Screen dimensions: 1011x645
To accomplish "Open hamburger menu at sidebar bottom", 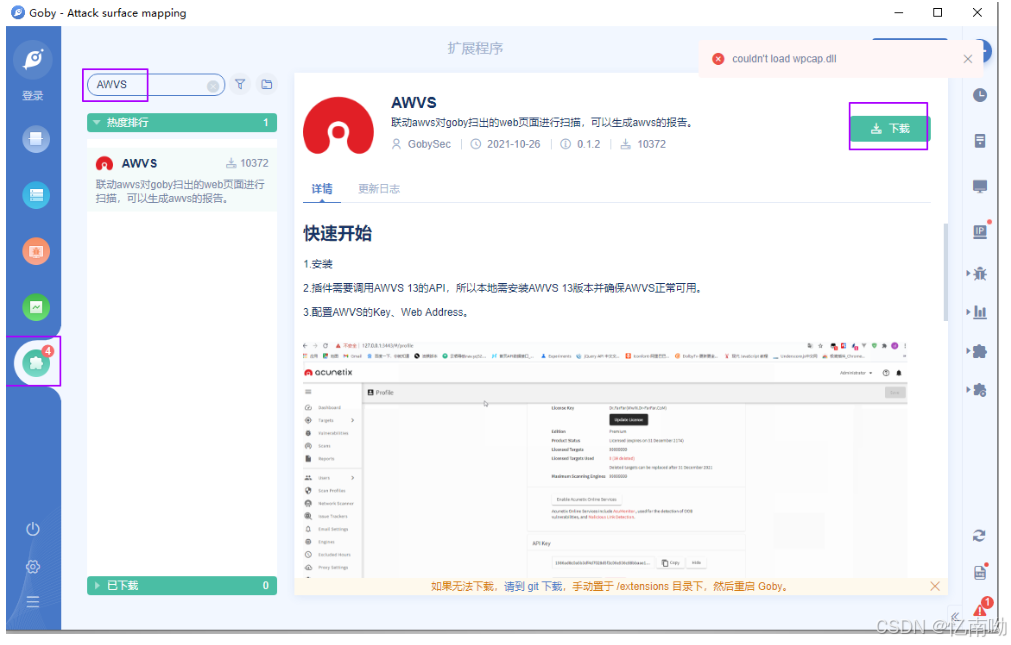I will 33,602.
